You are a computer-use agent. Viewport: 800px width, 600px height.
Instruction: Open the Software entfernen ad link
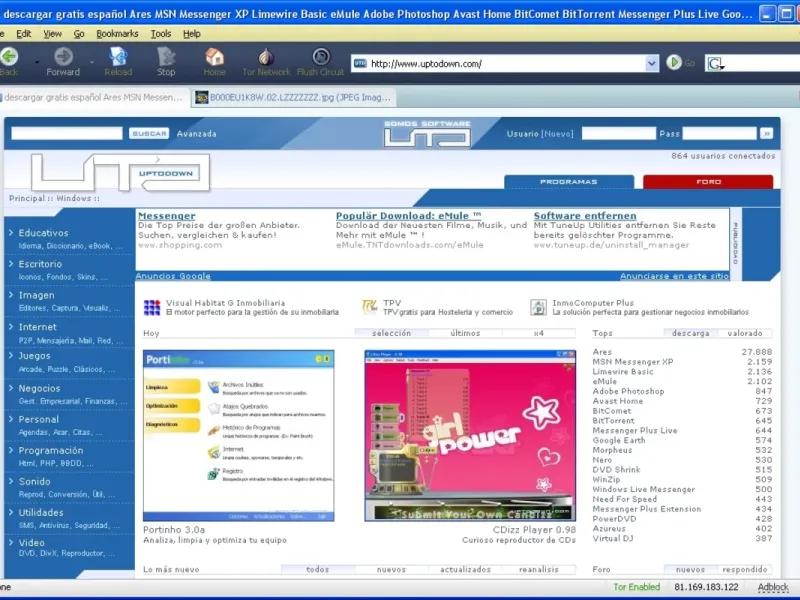(x=585, y=216)
